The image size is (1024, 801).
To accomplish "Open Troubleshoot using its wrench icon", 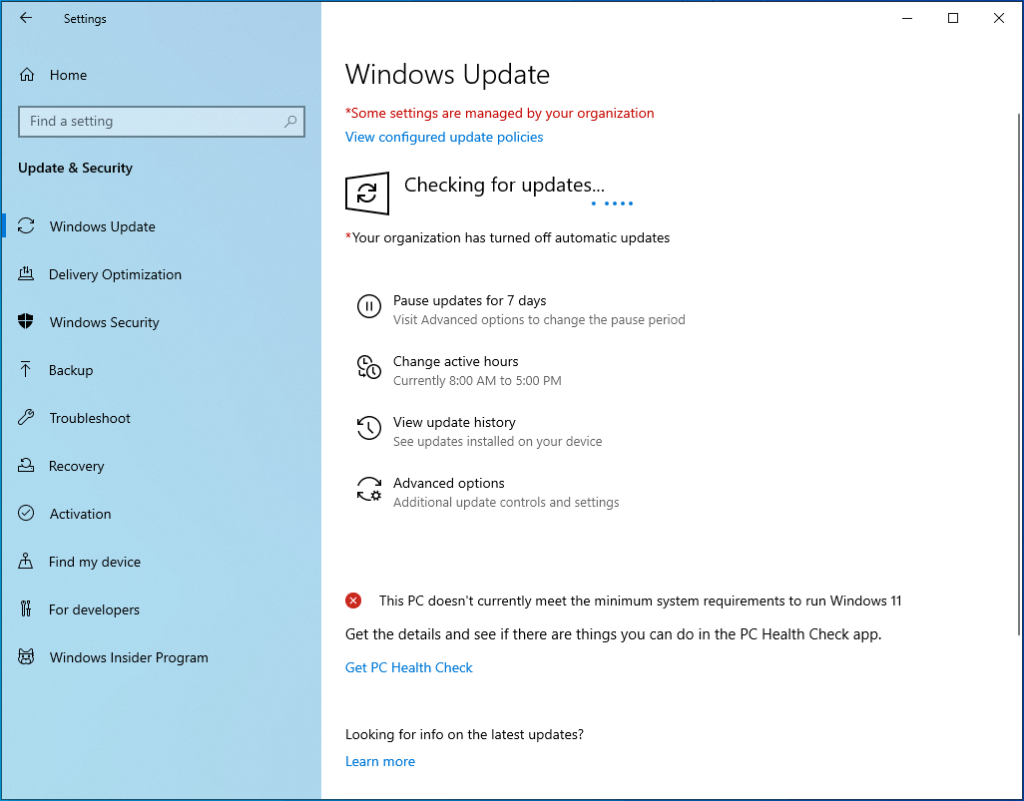I will (26, 418).
